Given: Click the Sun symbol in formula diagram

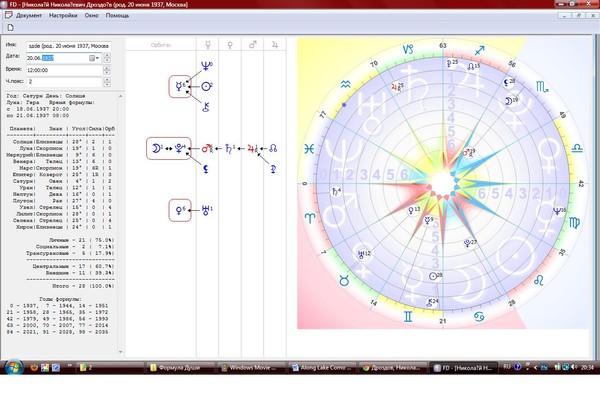Looking at the screenshot, I should pos(207,86).
